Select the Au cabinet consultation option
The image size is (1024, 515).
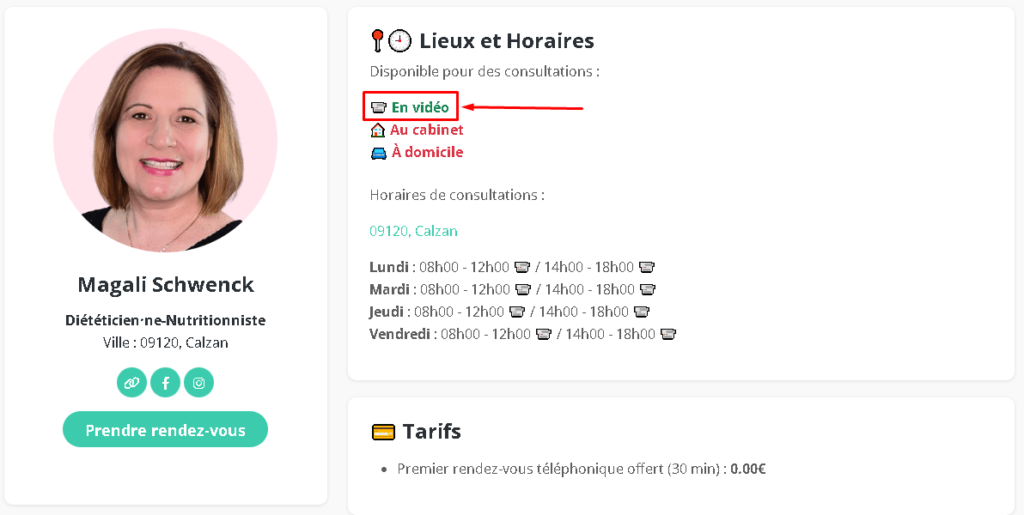pyautogui.click(x=426, y=130)
